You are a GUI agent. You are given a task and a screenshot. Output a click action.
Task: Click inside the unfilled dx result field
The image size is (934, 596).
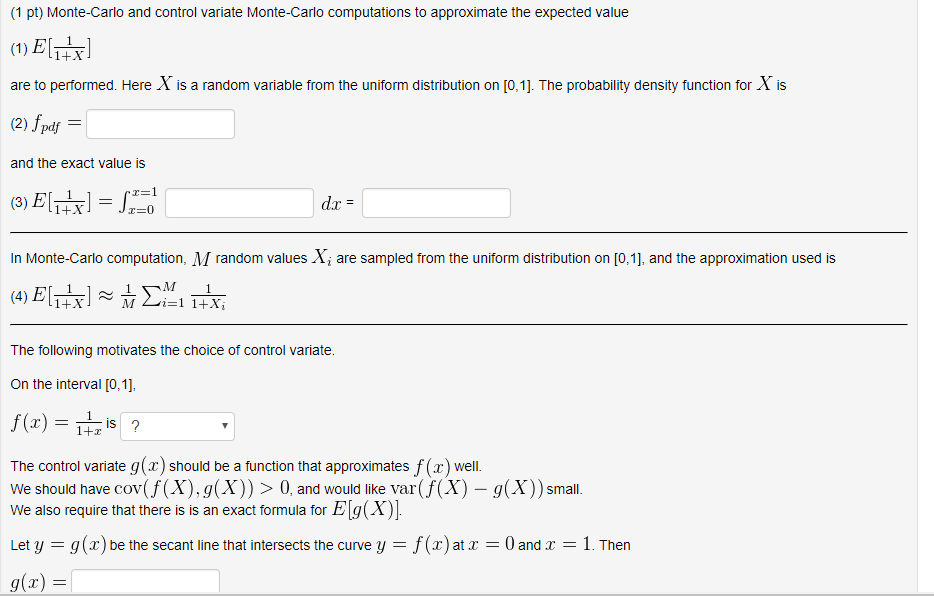click(436, 202)
